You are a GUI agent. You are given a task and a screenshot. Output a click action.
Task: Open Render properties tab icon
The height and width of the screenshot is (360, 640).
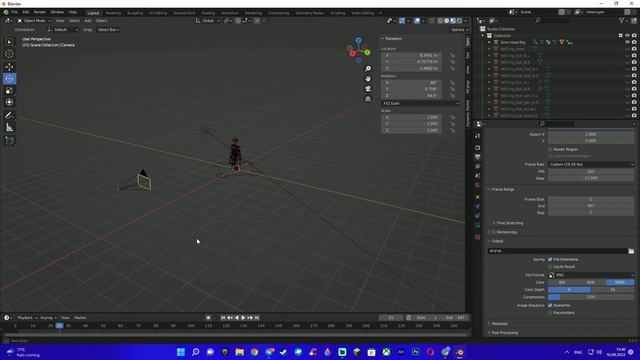478,147
